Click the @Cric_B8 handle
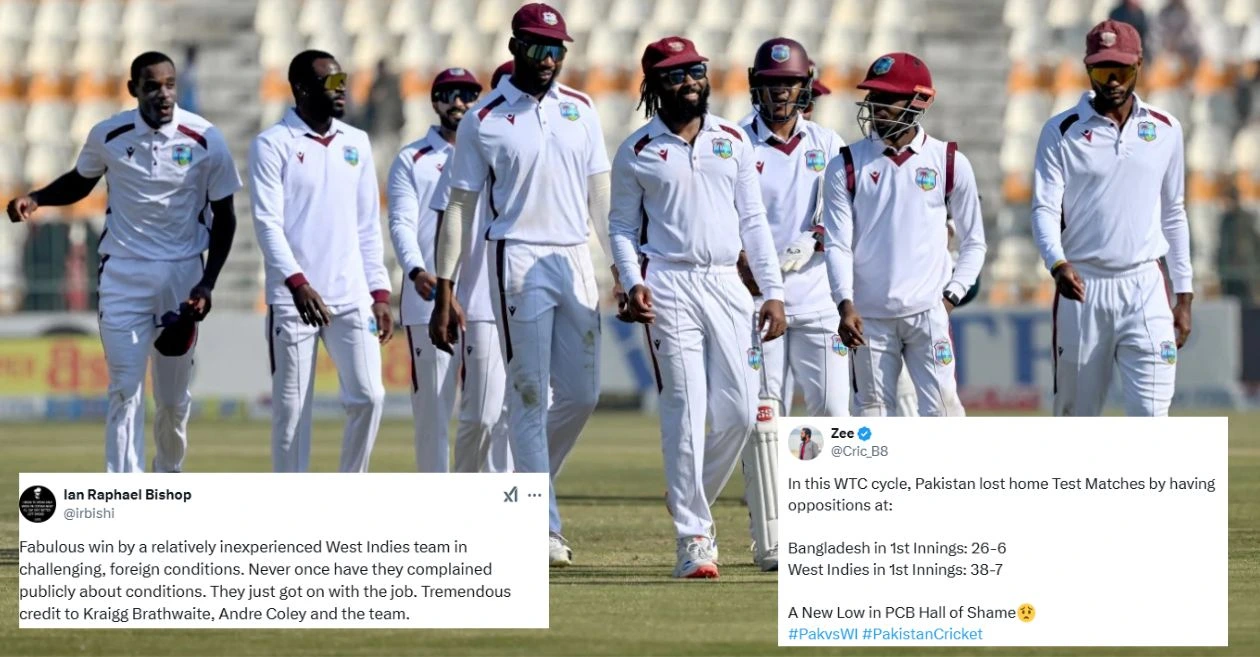Image resolution: width=1260 pixels, height=657 pixels. tap(859, 451)
